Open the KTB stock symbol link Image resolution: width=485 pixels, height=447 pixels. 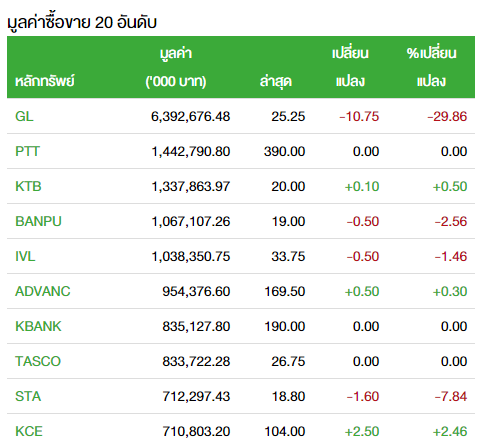(28, 186)
